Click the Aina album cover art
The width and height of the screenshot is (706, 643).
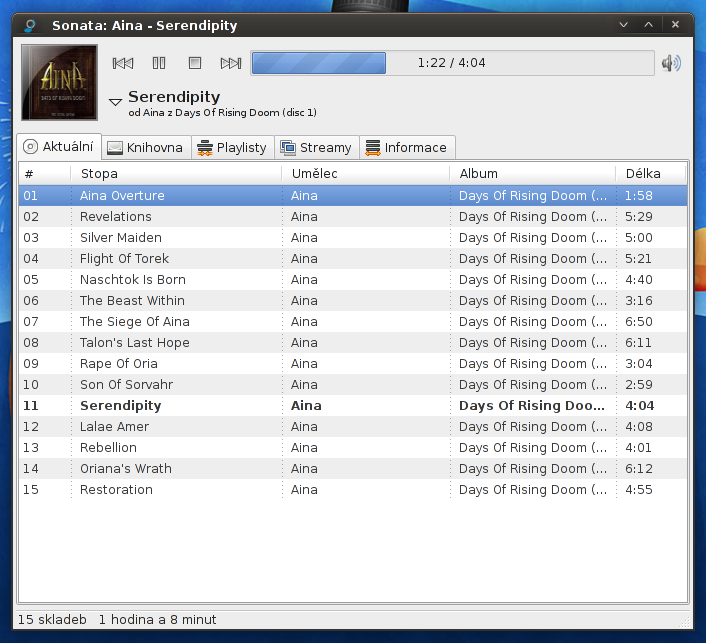59,82
